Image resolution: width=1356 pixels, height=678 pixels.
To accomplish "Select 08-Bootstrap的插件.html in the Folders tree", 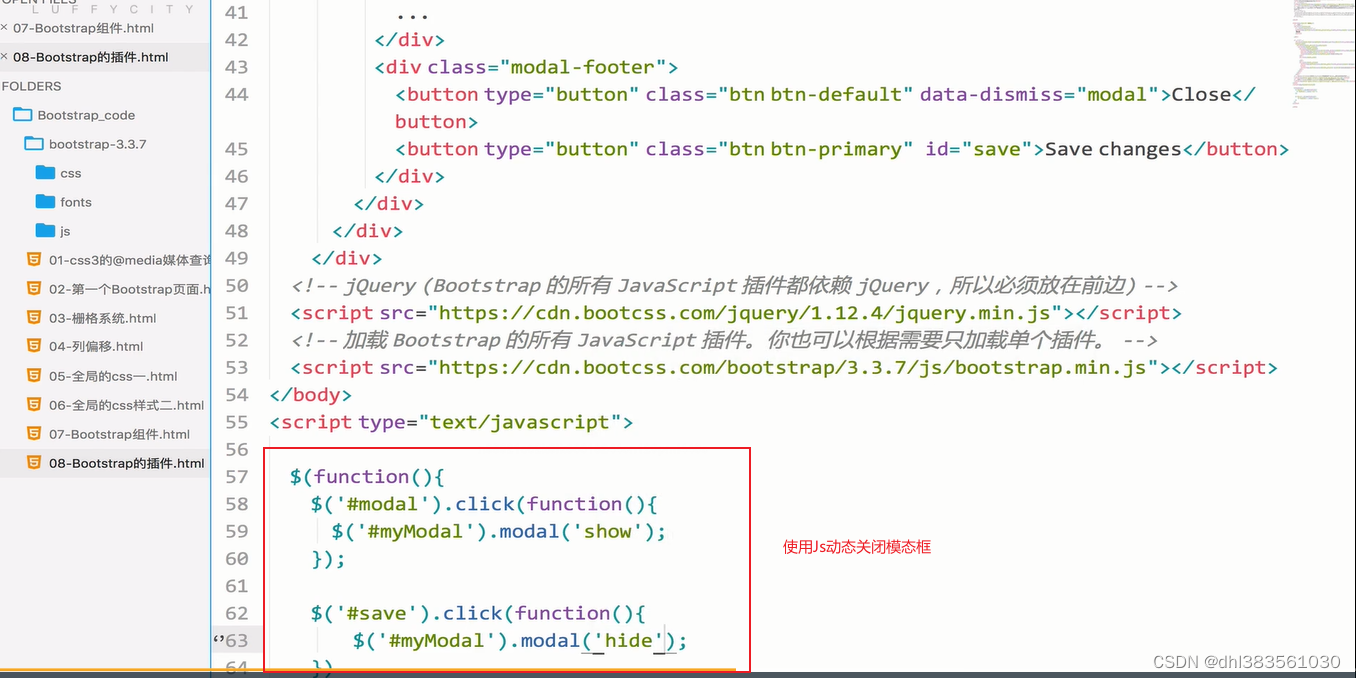I will pyautogui.click(x=126, y=463).
